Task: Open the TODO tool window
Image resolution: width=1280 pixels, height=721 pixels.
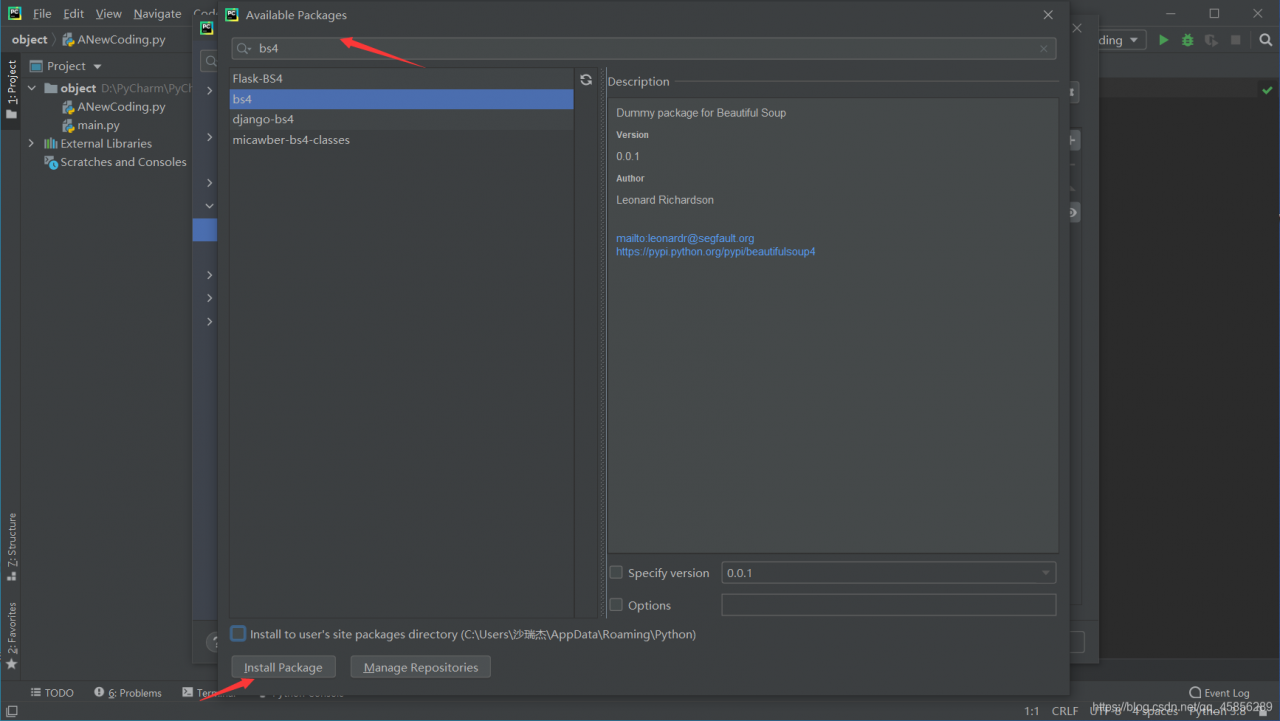Action: point(52,693)
